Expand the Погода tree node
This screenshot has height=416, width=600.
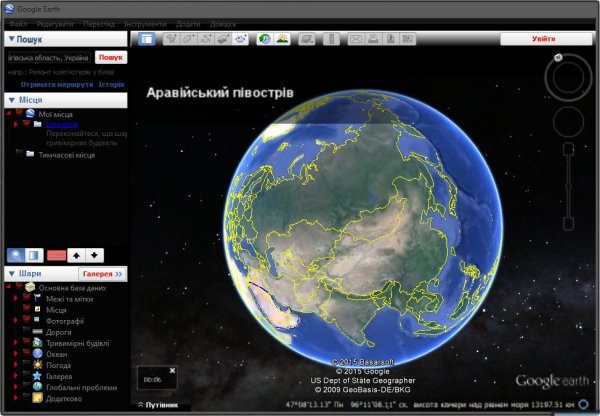click(x=16, y=365)
